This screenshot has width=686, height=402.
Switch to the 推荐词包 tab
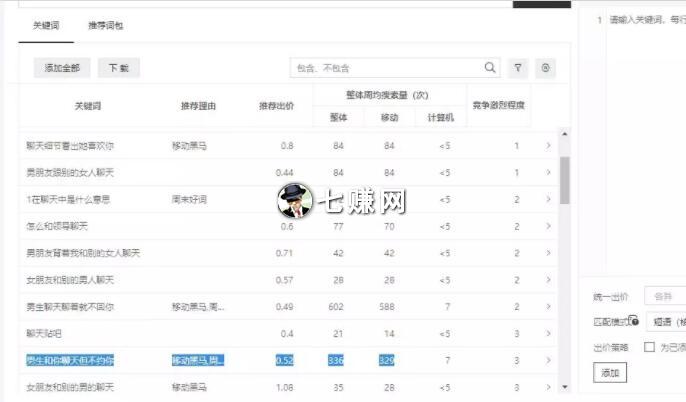105,25
